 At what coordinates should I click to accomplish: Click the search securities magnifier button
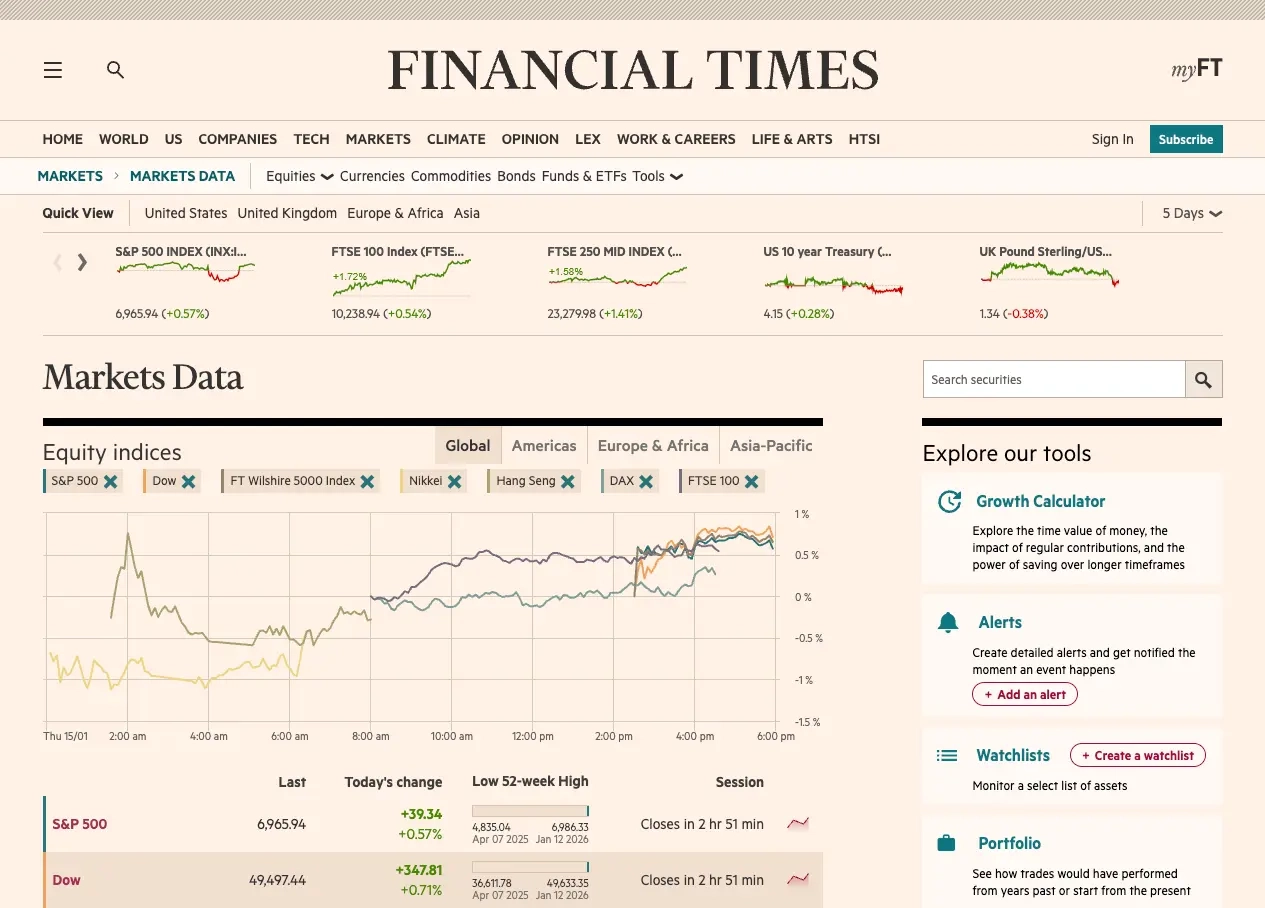(x=1203, y=379)
